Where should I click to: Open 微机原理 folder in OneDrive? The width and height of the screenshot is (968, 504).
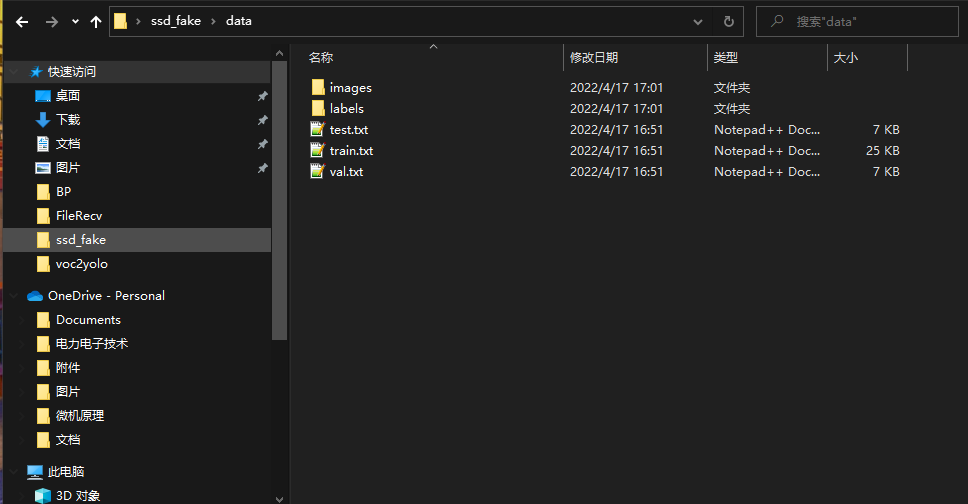[x=80, y=416]
